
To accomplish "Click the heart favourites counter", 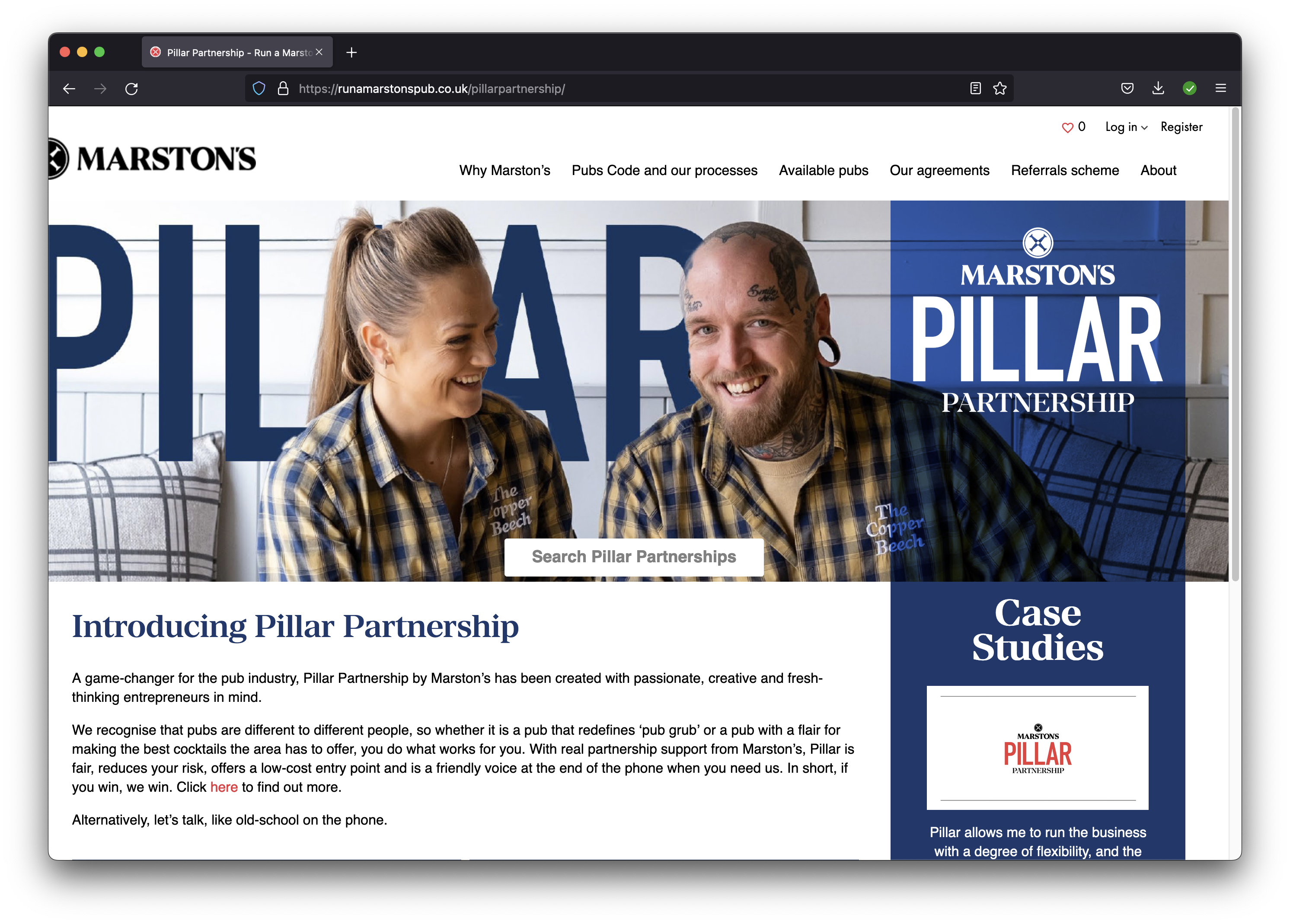I will 1073,127.
